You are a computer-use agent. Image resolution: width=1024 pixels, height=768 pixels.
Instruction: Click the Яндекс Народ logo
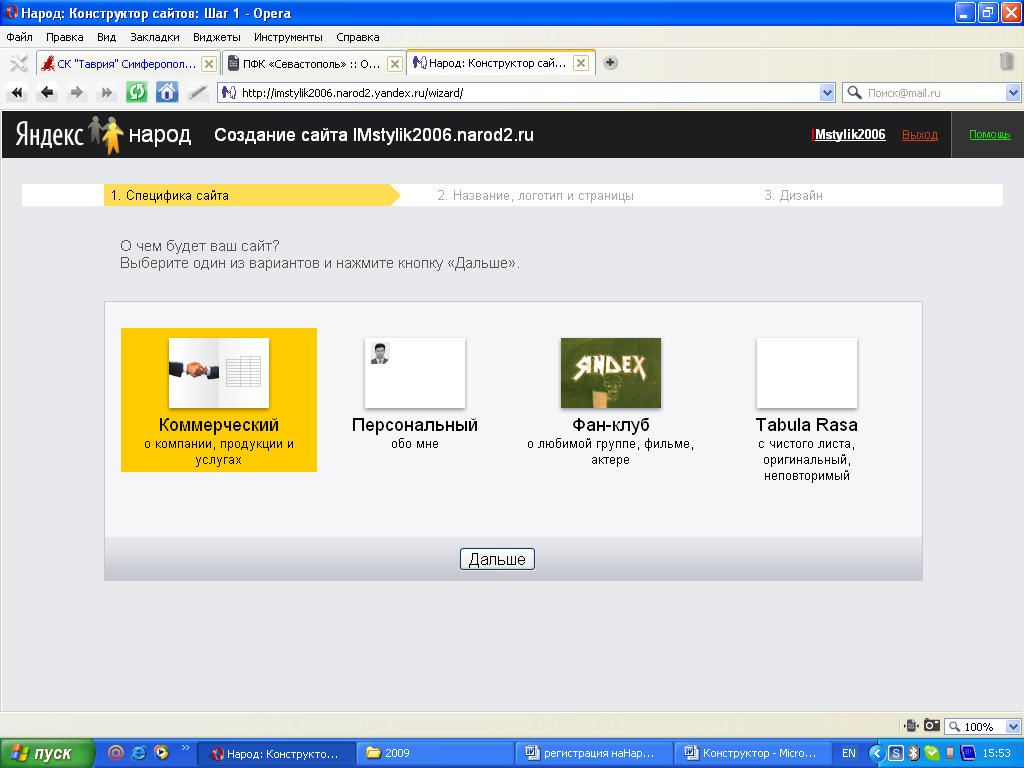coord(103,135)
